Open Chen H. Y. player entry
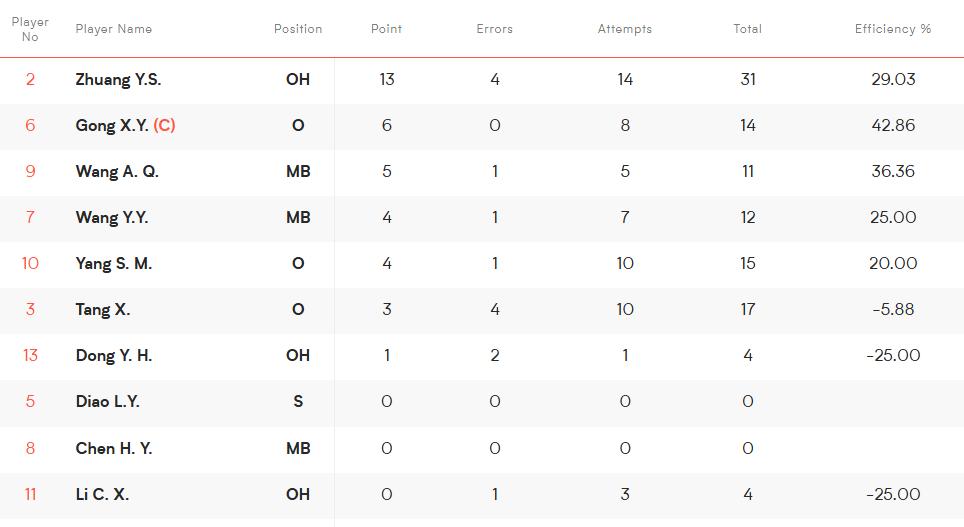The width and height of the screenshot is (964, 527). pos(114,448)
